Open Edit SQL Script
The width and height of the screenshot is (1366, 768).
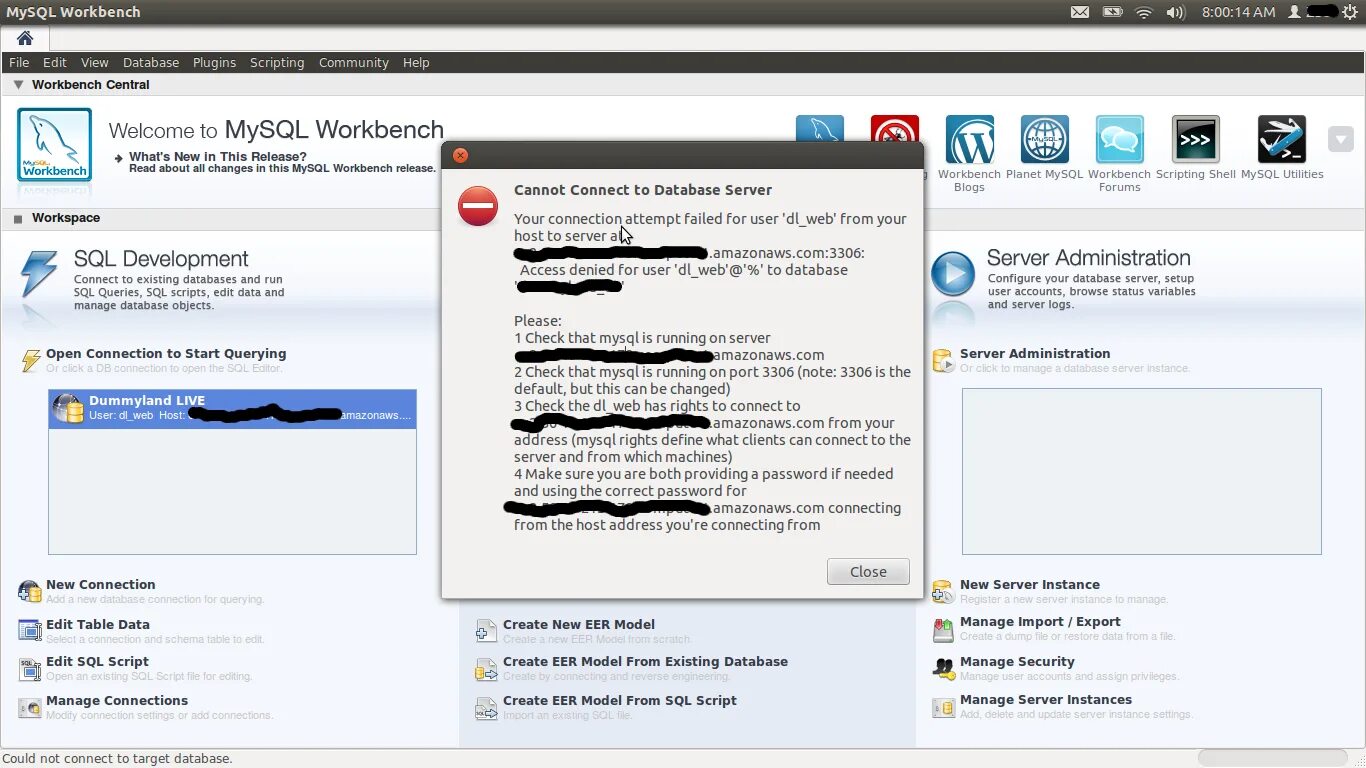(97, 661)
